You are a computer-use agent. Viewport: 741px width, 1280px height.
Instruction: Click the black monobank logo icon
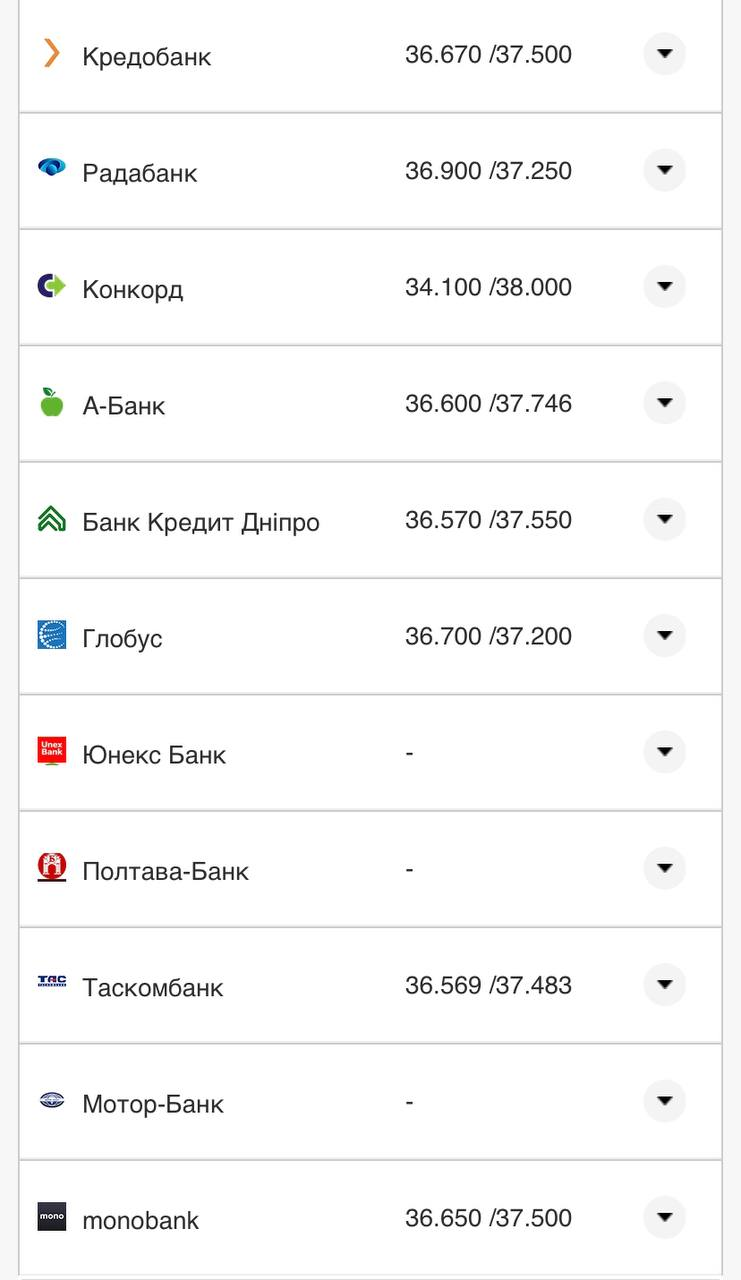click(52, 1218)
